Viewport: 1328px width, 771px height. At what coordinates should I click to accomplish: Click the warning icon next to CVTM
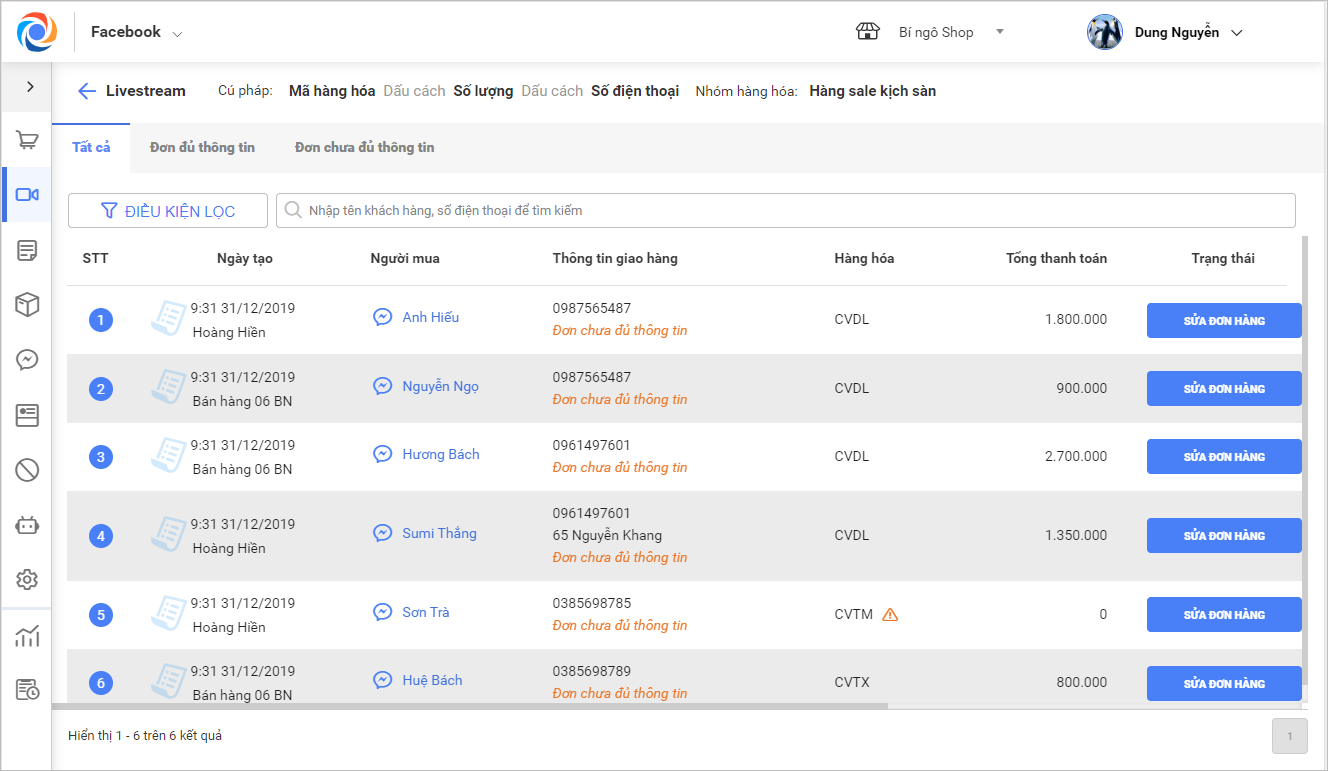[x=890, y=615]
